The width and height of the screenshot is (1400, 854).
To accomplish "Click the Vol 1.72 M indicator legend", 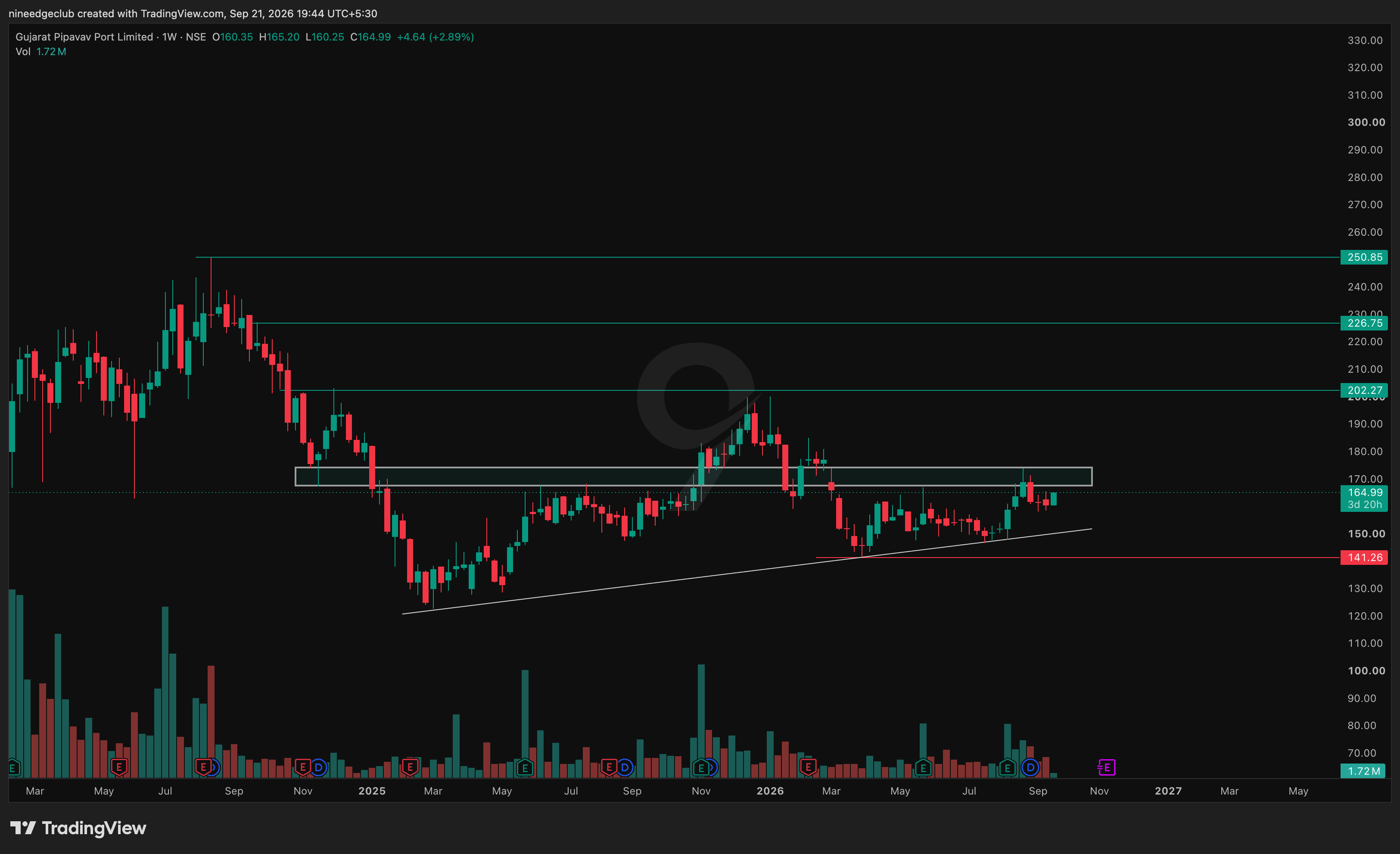I will (41, 52).
